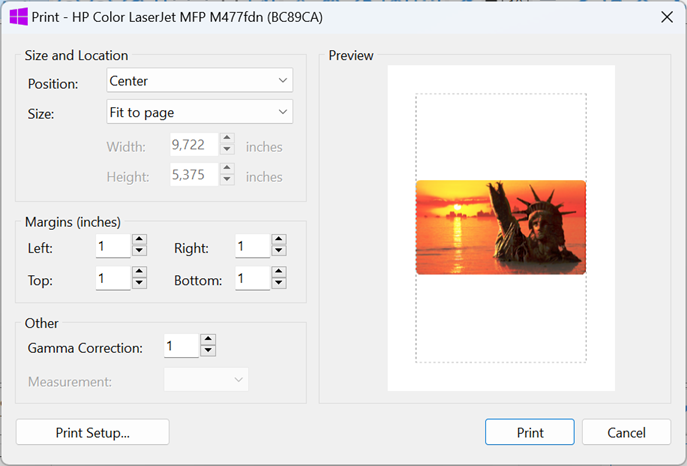The image size is (687, 466).
Task: Expand the Size dropdown showing Fit to page
Action: click(x=199, y=112)
